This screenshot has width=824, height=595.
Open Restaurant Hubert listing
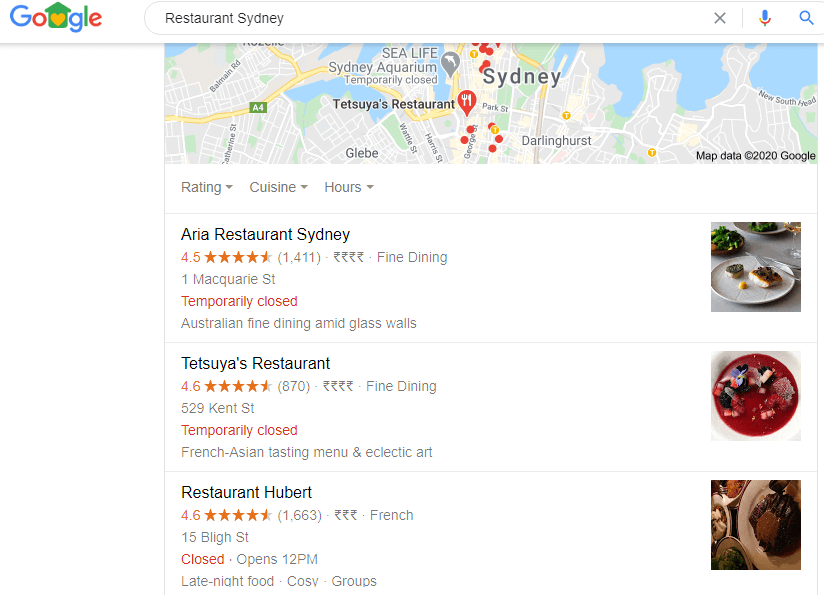tap(246, 493)
